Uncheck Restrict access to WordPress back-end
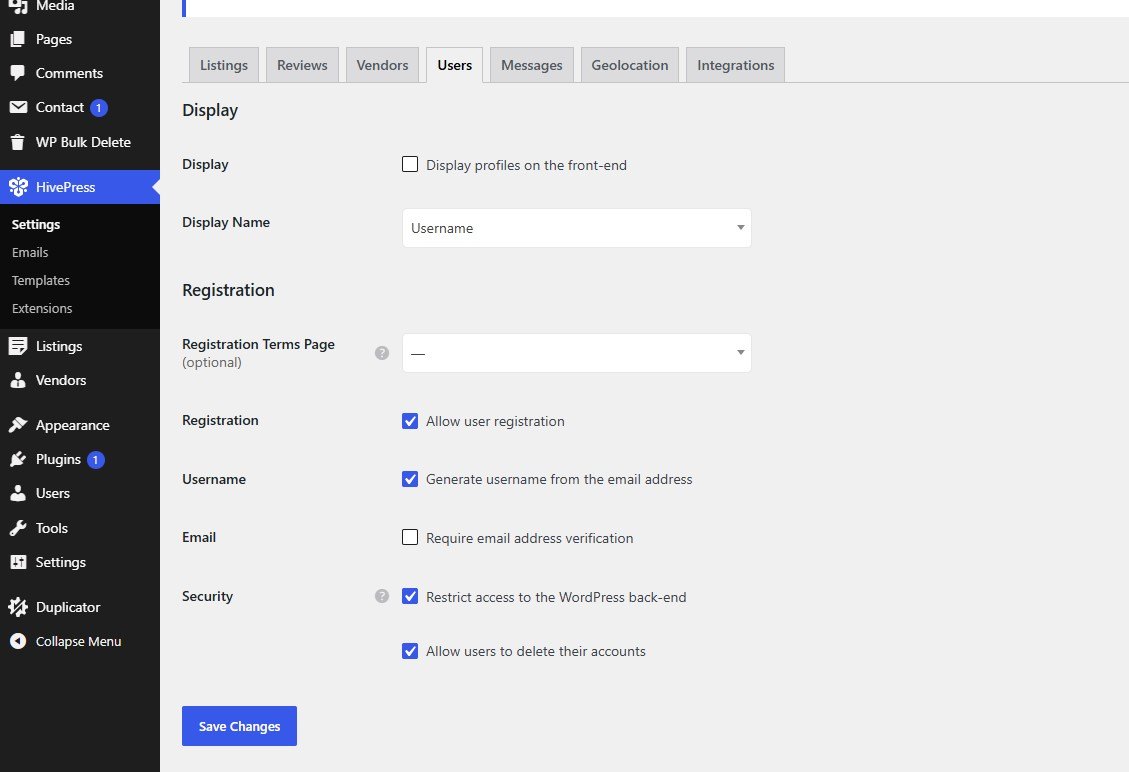Screen dimensions: 1129x772 410,596
